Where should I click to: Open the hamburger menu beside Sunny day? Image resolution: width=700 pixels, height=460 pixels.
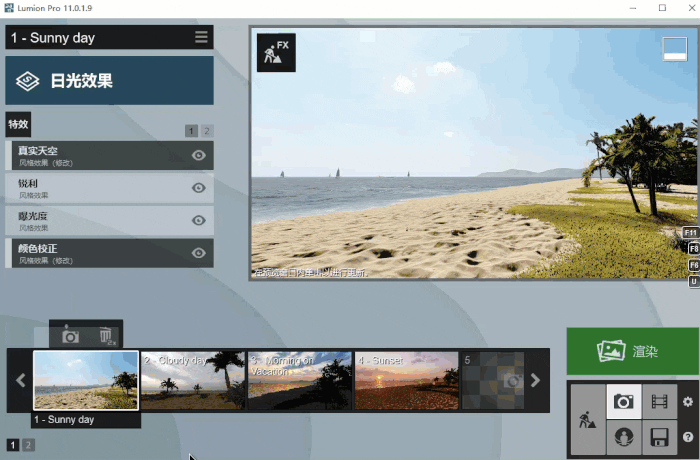201,37
